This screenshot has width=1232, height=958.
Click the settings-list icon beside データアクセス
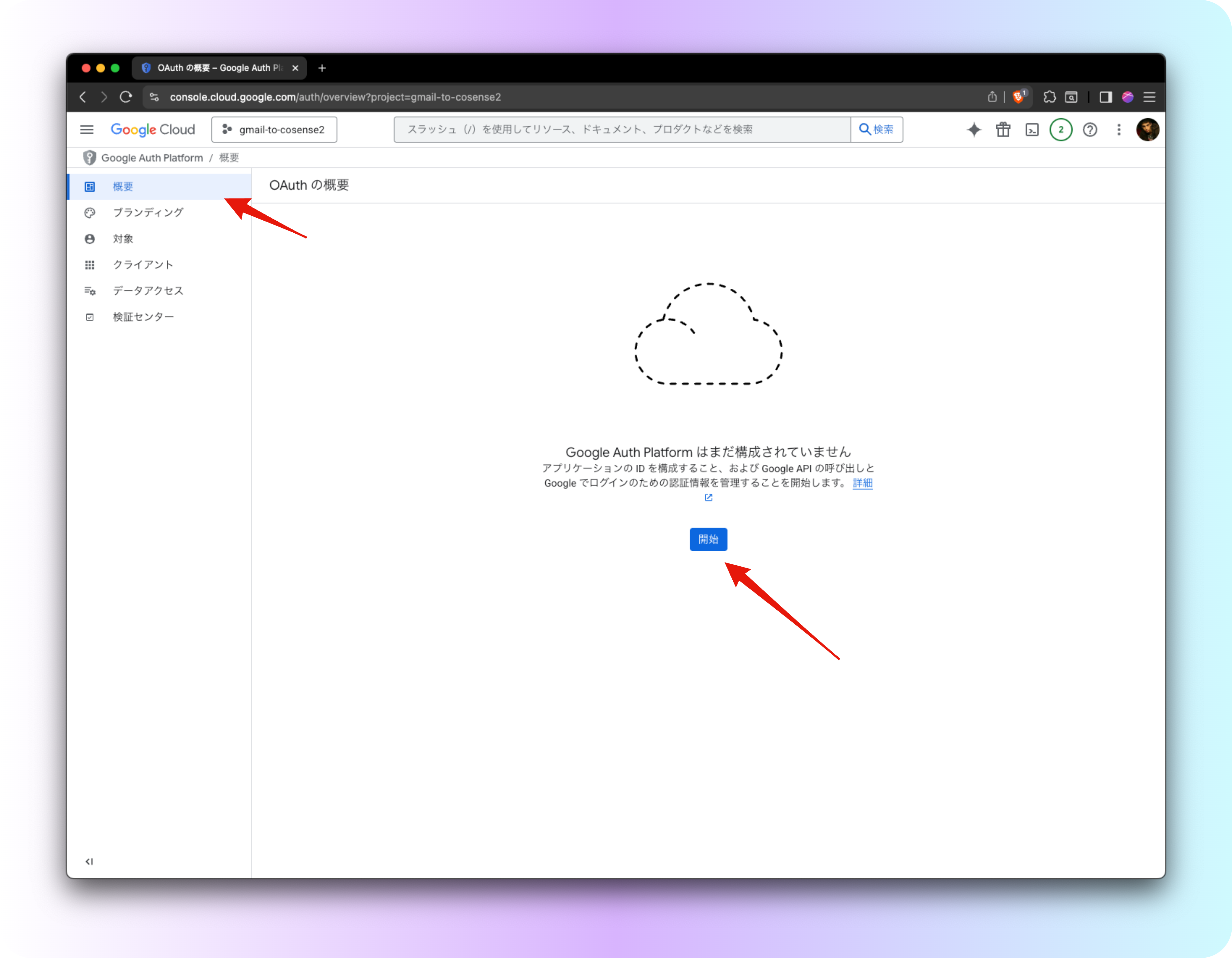click(x=90, y=291)
